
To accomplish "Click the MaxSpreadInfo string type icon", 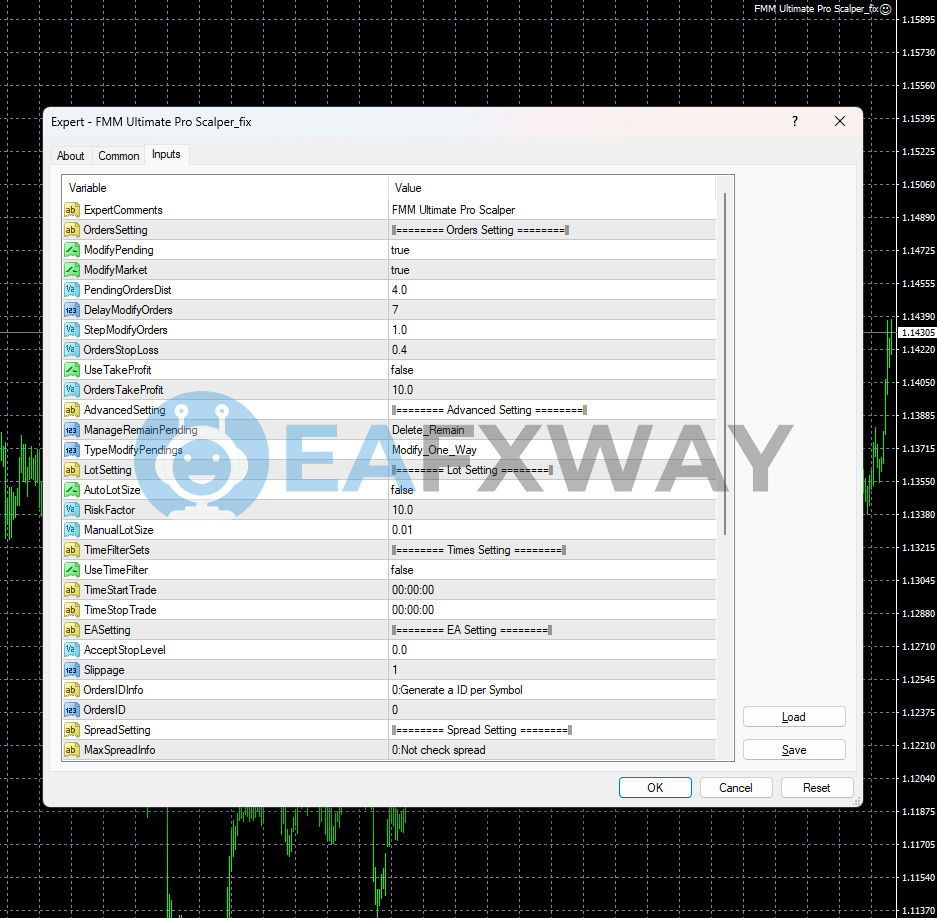I will (x=71, y=750).
